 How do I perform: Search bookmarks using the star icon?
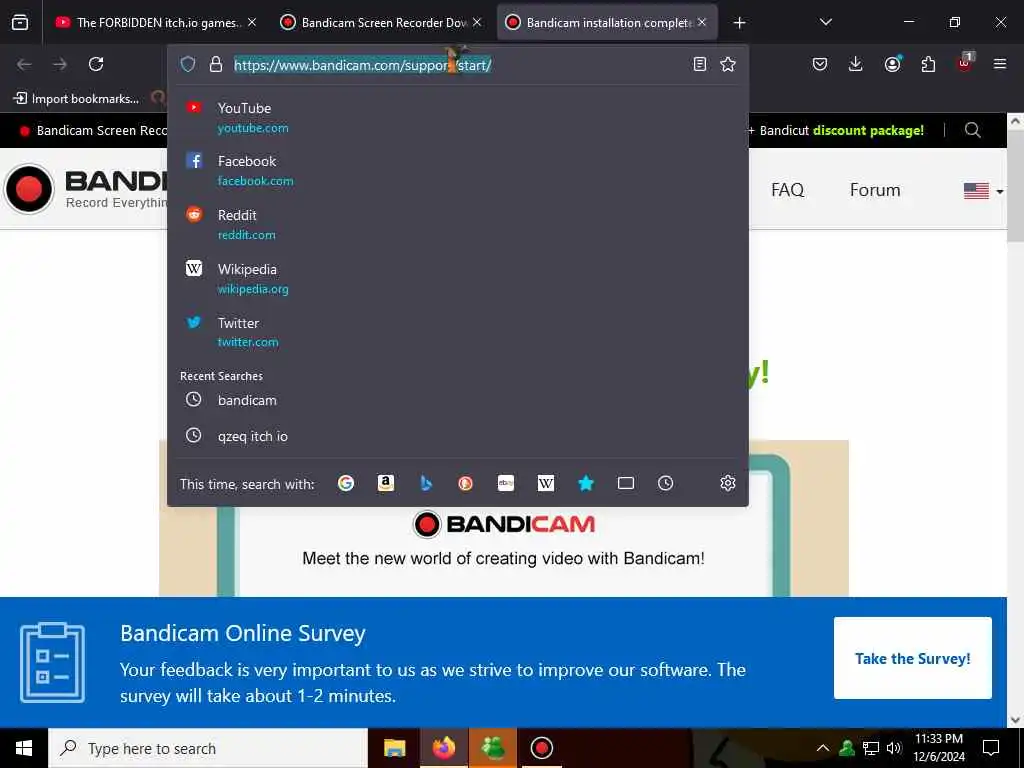coord(586,483)
